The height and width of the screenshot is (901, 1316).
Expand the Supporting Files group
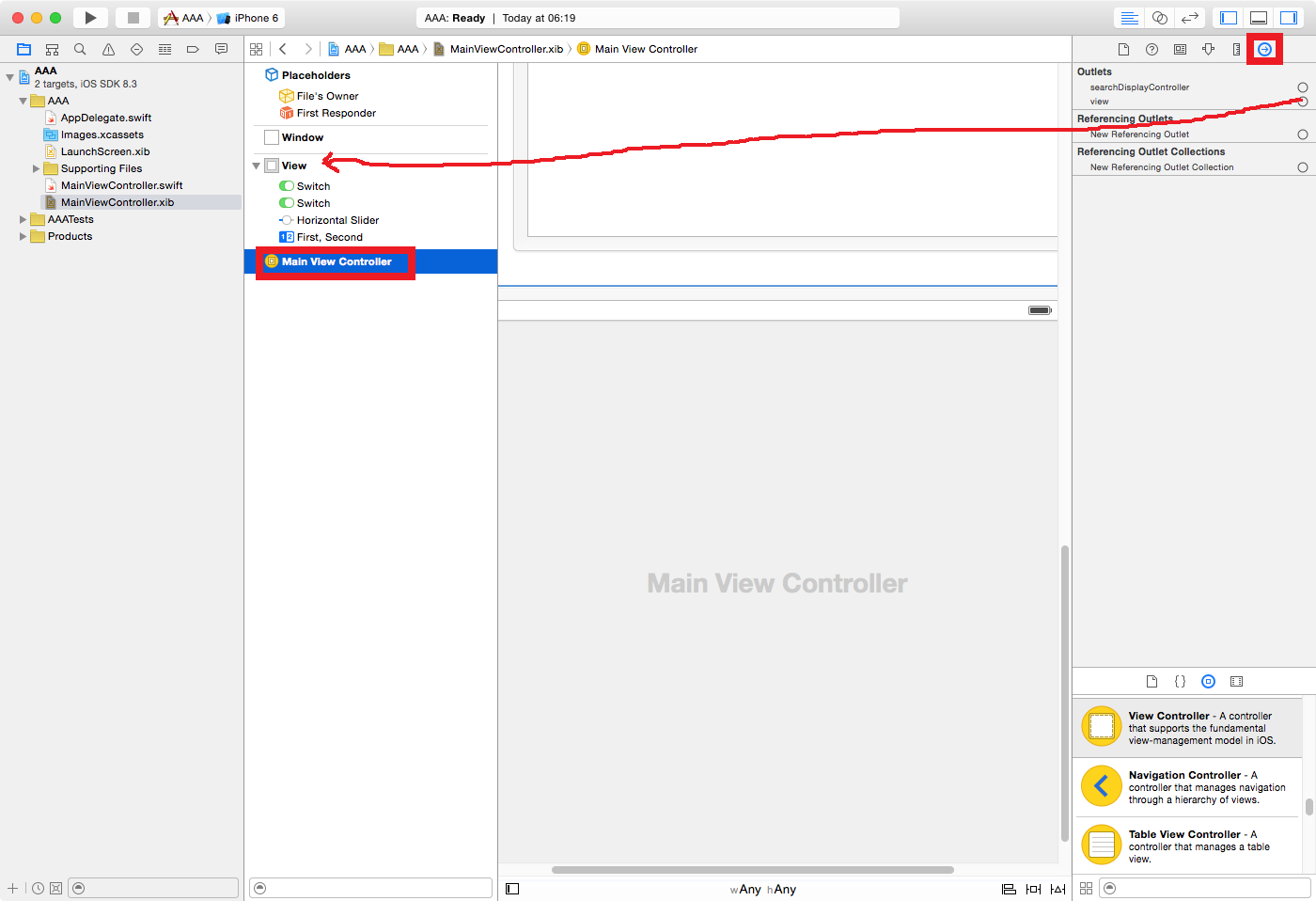click(36, 168)
